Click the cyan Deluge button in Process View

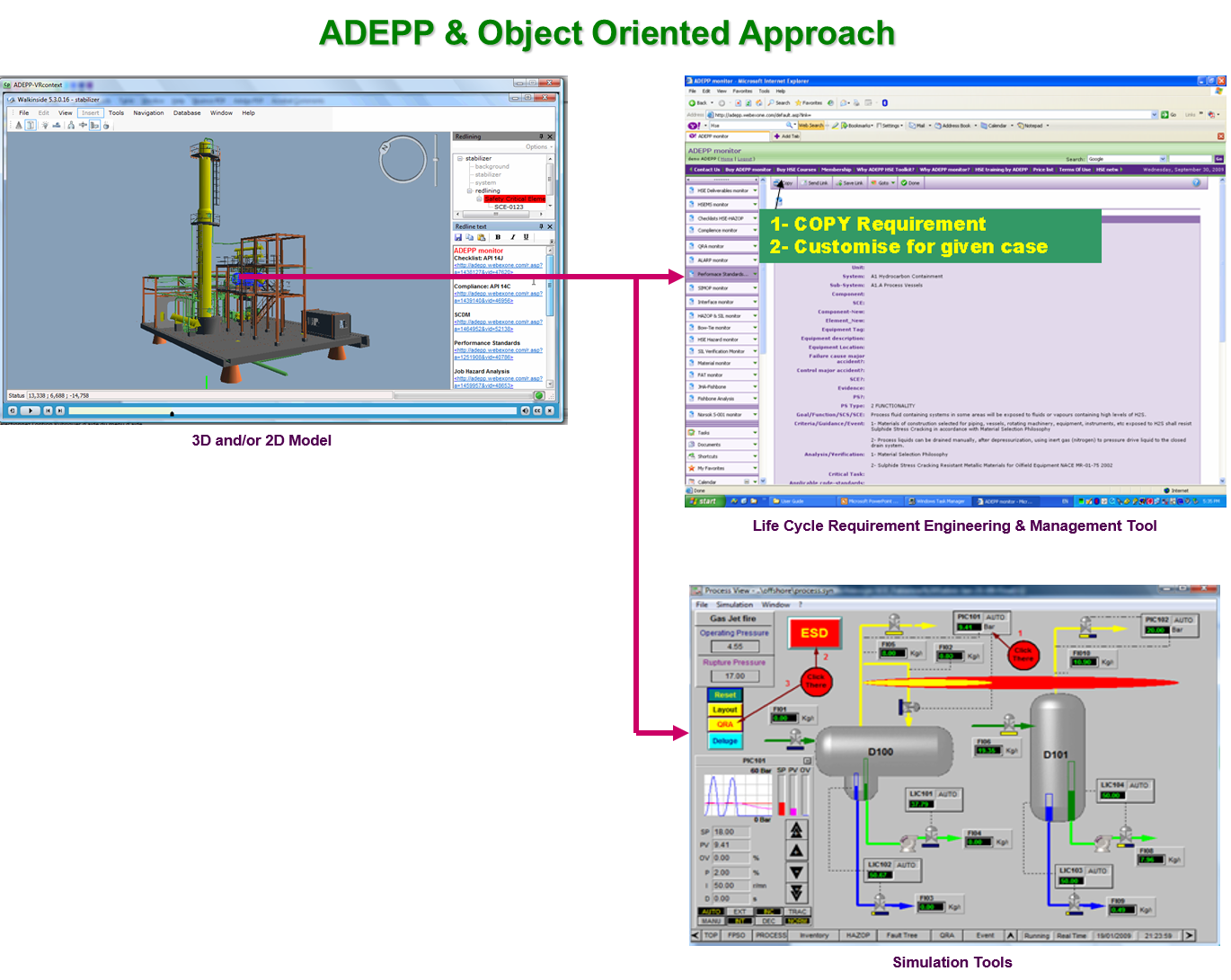[724, 741]
